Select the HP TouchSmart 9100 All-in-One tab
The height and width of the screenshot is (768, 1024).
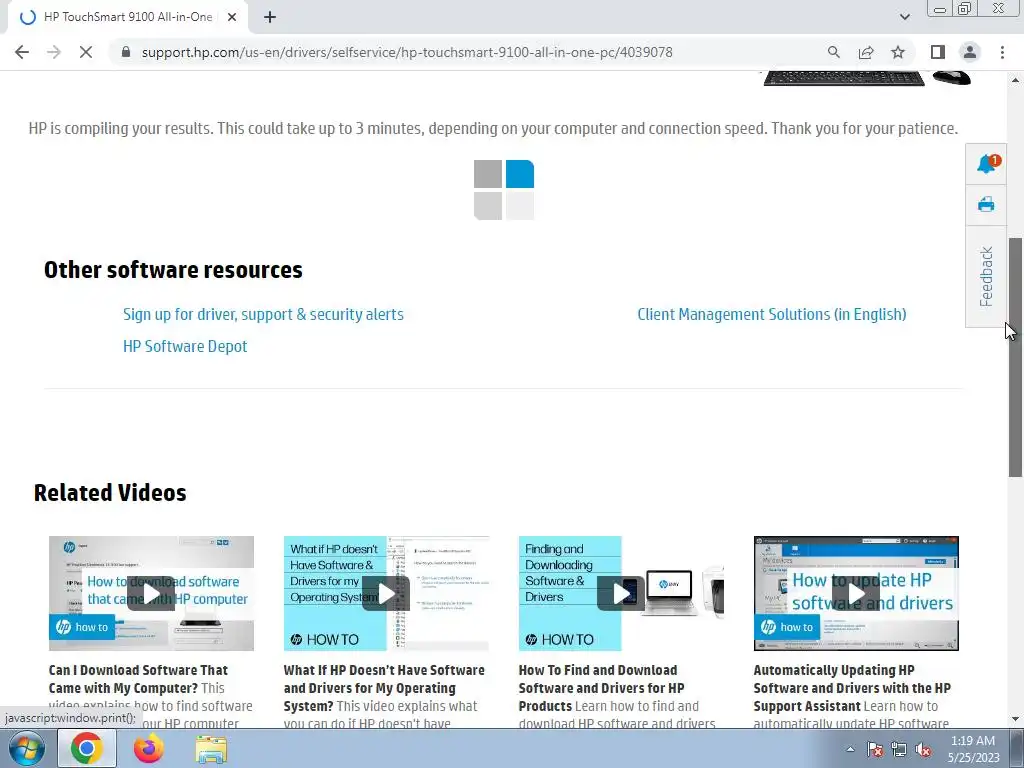click(x=128, y=18)
